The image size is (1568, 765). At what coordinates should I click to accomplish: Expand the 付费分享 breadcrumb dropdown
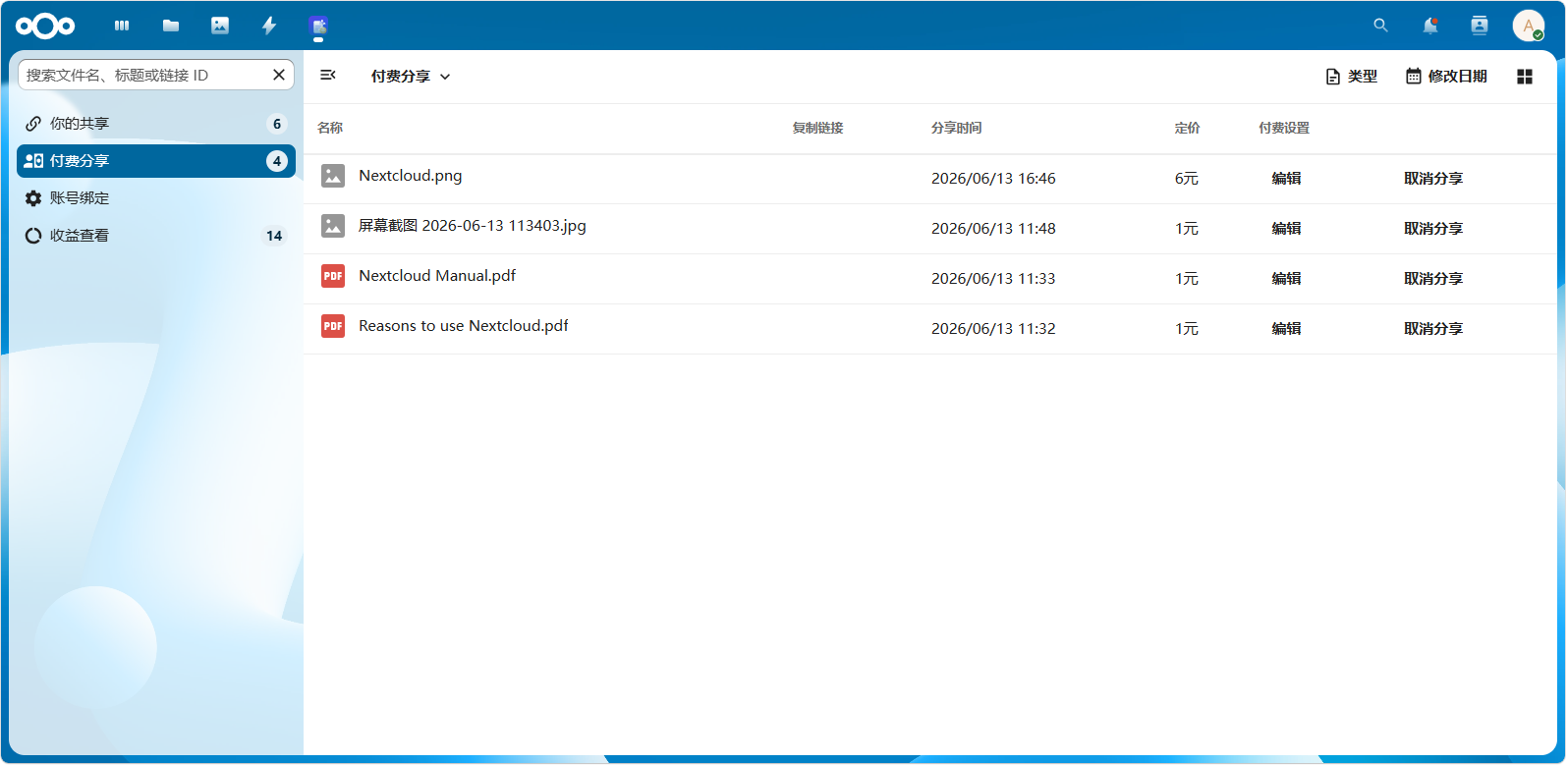(x=411, y=77)
